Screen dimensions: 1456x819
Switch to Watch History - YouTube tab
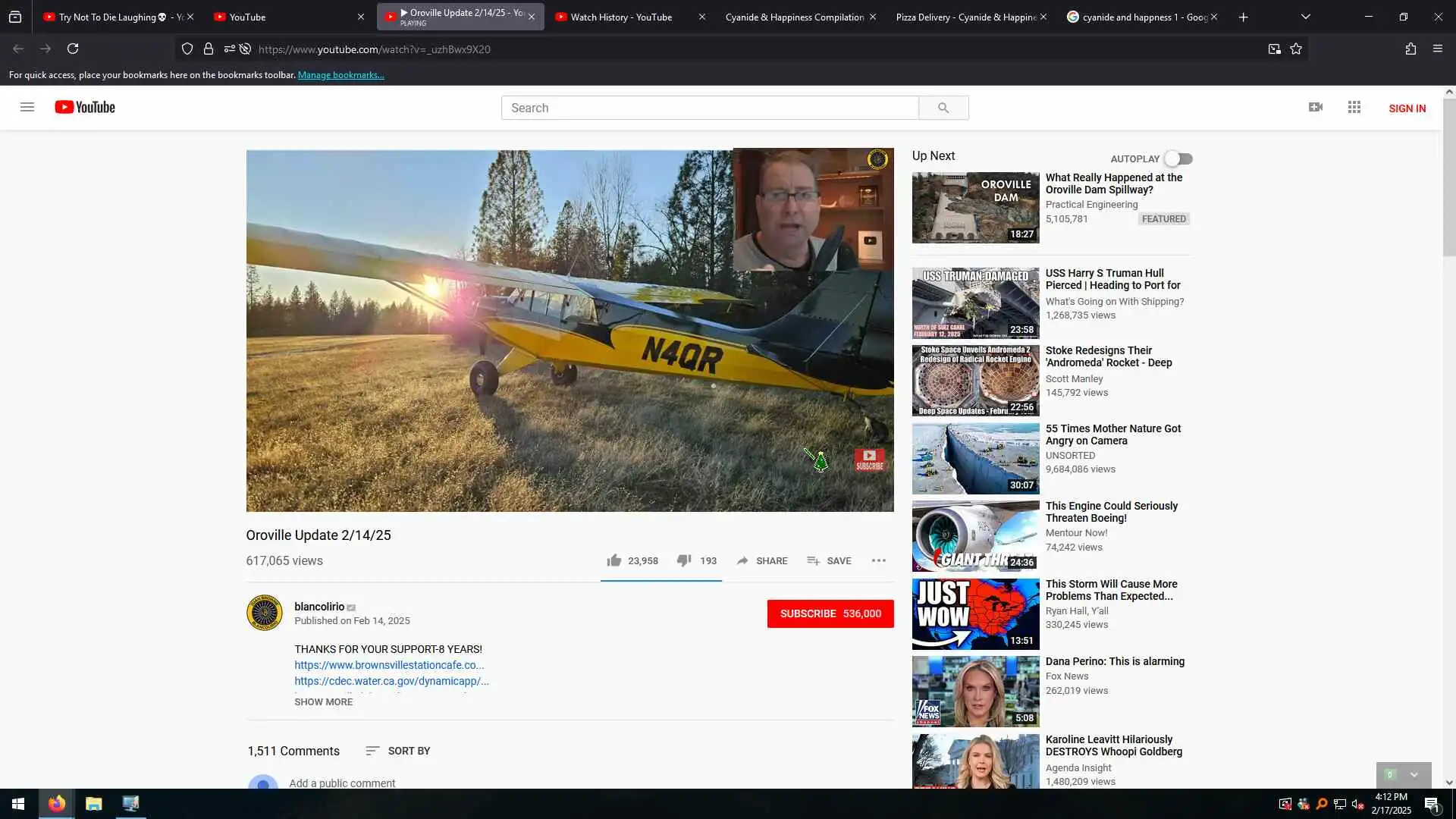click(621, 17)
